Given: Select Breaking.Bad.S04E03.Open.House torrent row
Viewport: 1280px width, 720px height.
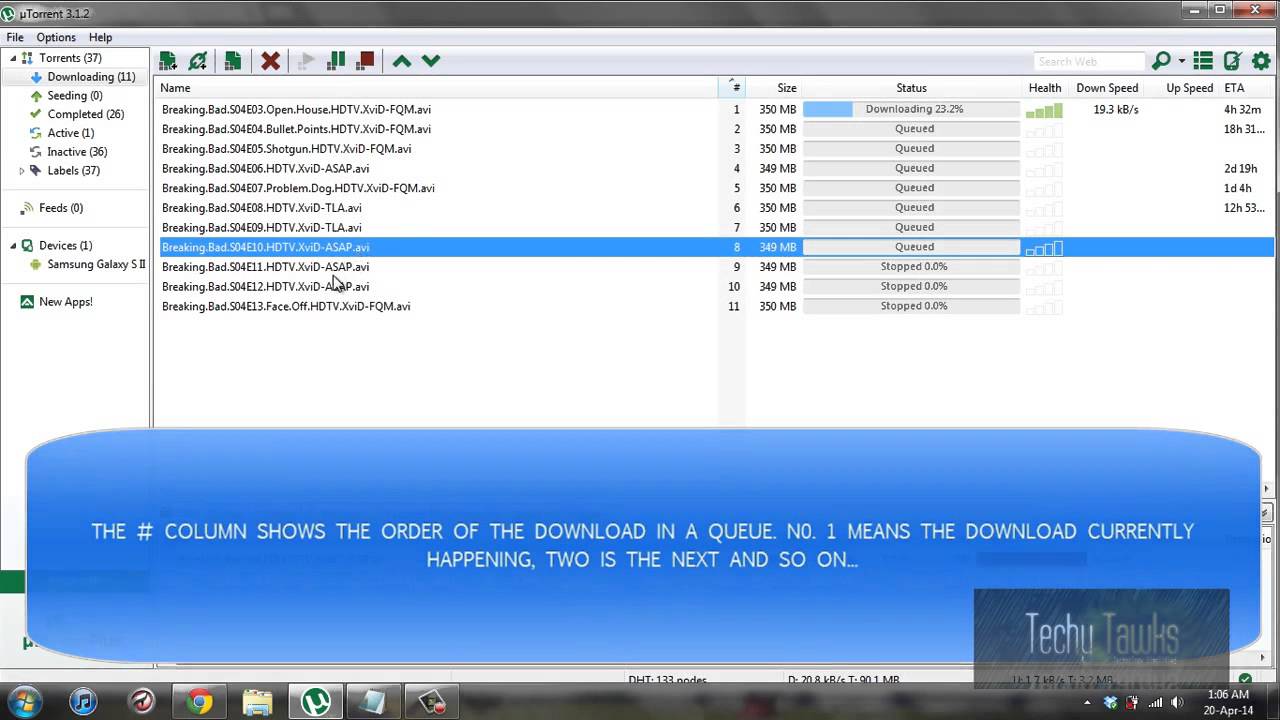Looking at the screenshot, I should click(716, 109).
